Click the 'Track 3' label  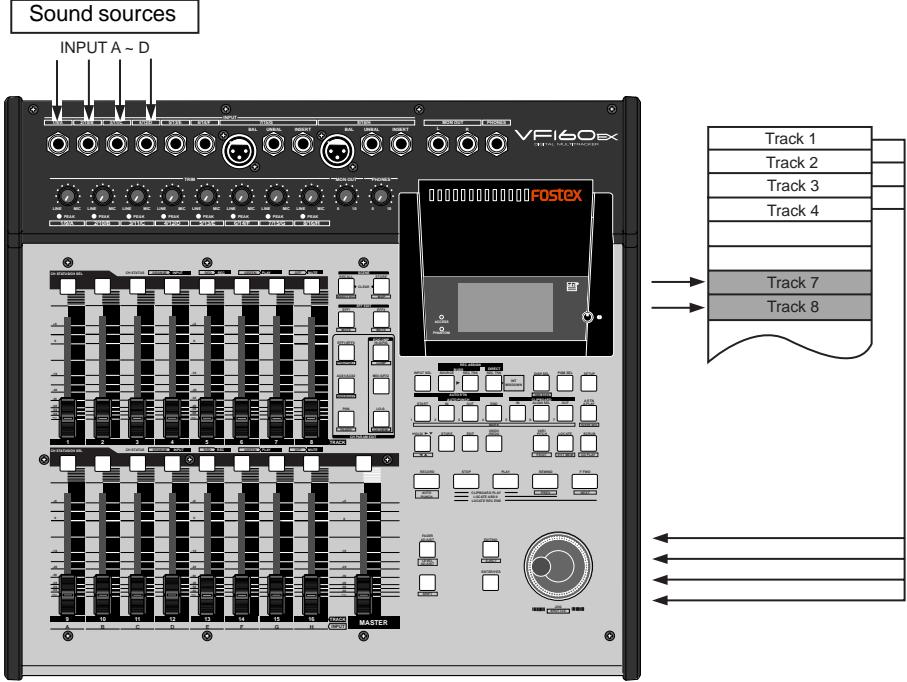click(x=792, y=186)
